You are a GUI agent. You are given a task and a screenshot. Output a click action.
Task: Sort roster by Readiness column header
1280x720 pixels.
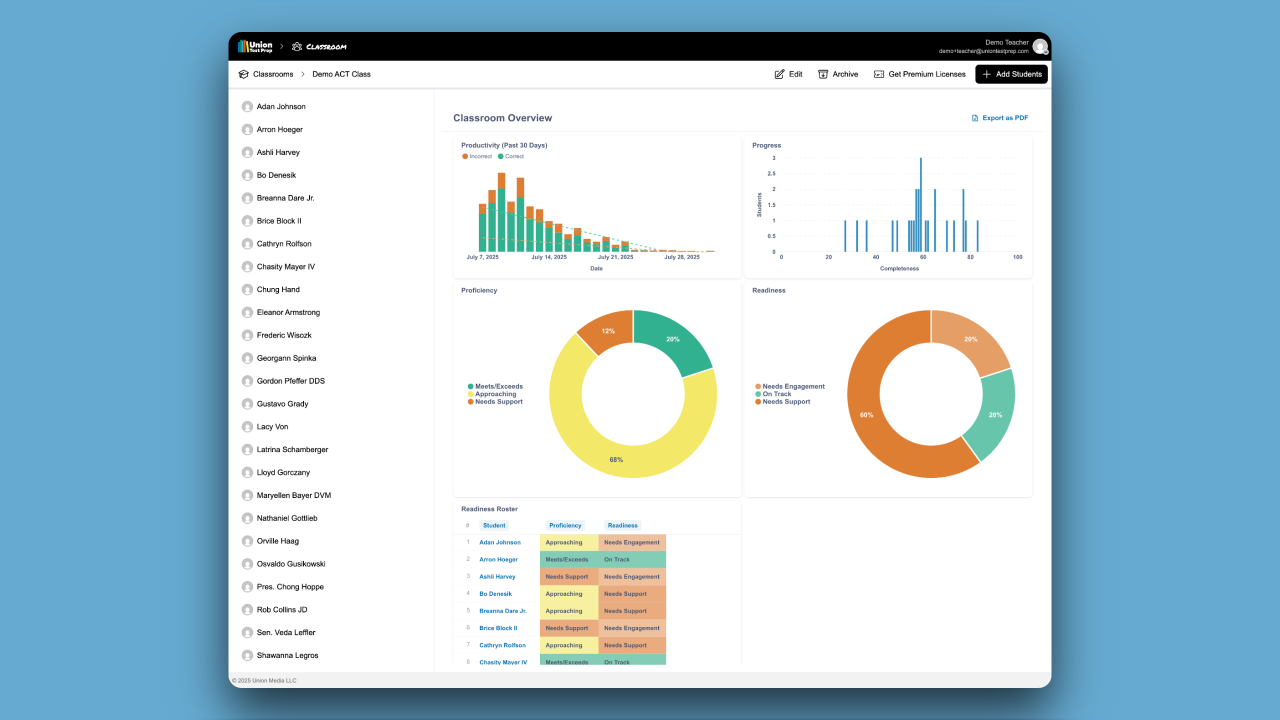click(623, 525)
